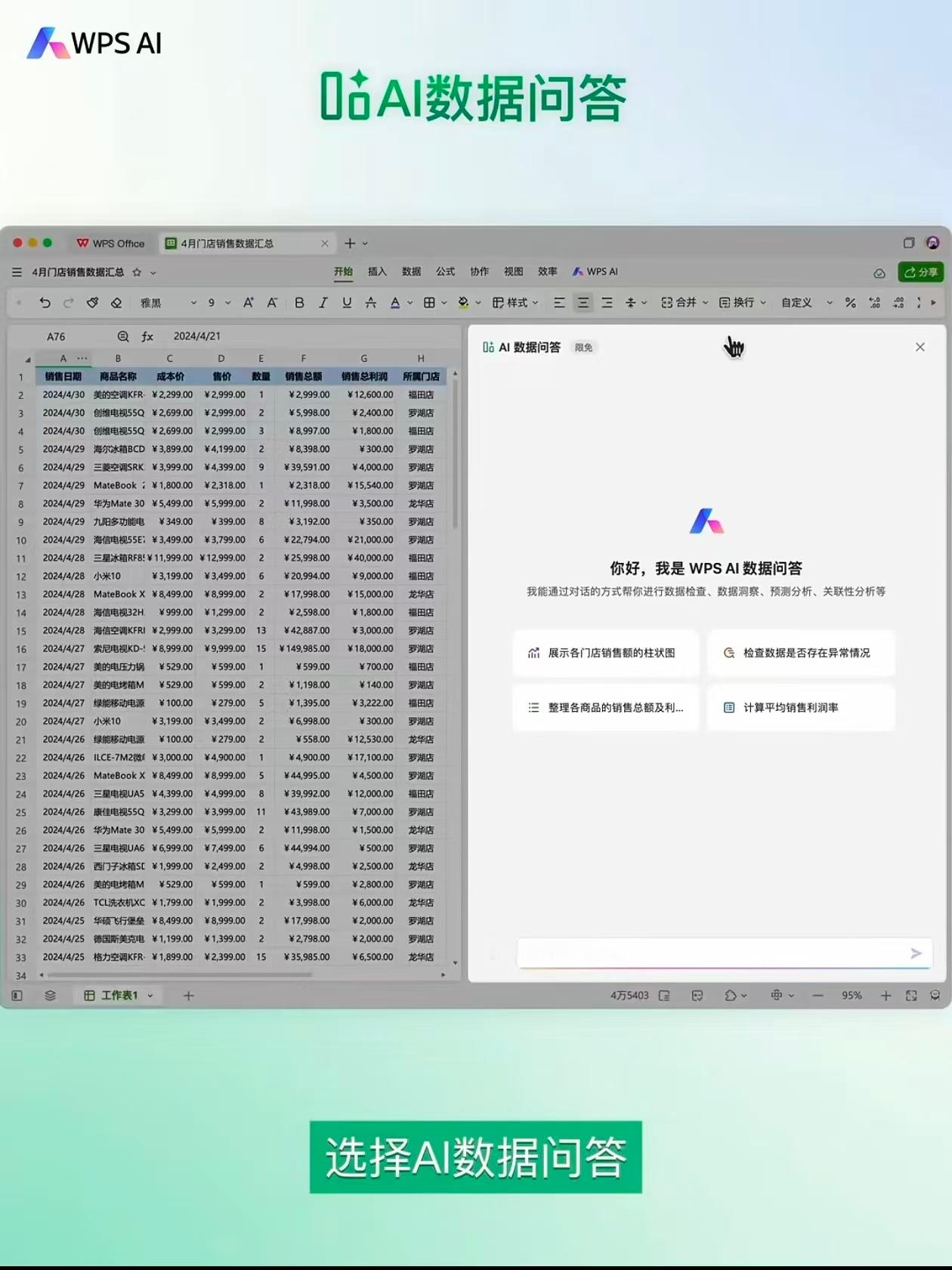The width and height of the screenshot is (952, 1270).
Task: Click 整理各商品的销售总额及利... suggestion
Action: (x=605, y=708)
